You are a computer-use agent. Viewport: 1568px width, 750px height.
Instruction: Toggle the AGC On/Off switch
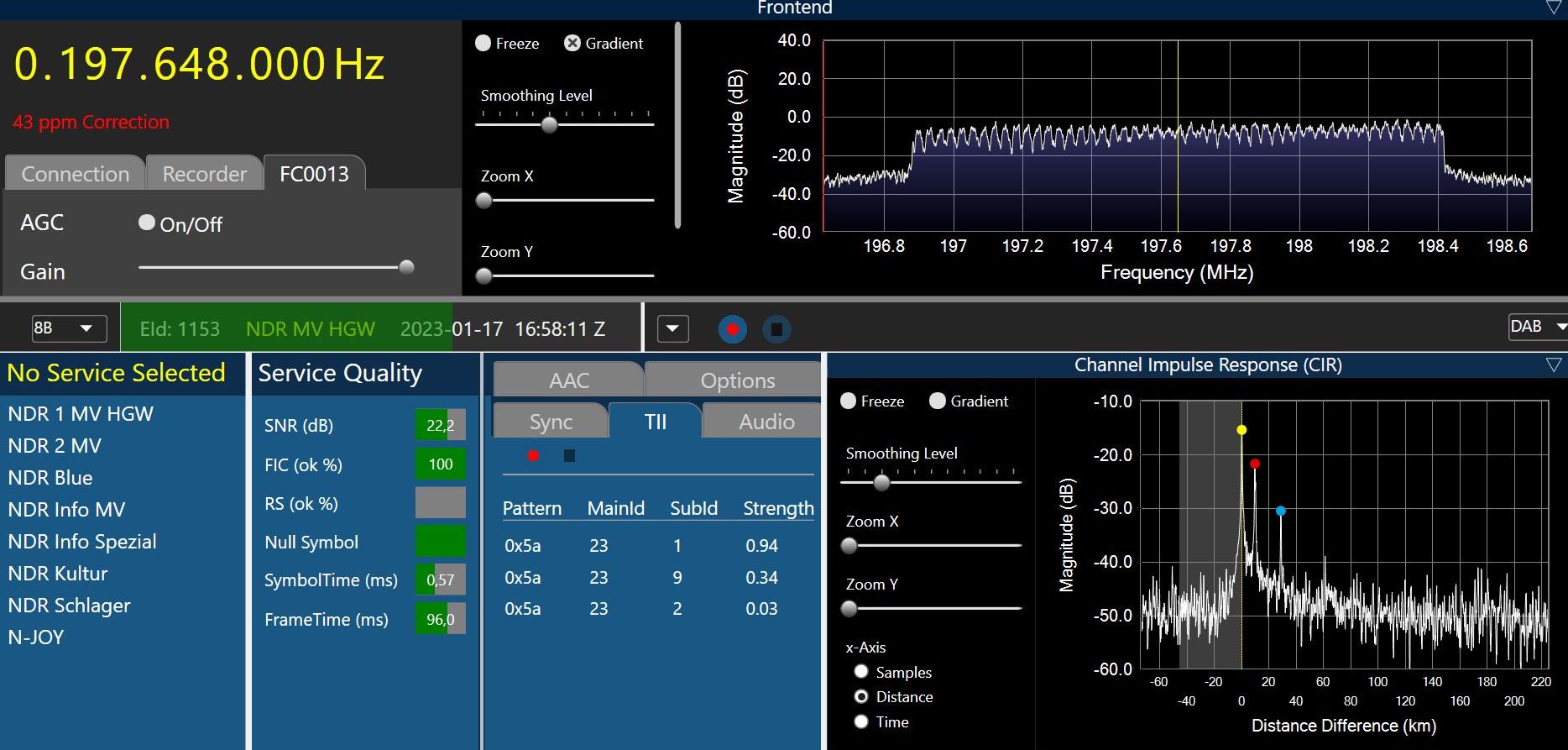pyautogui.click(x=147, y=223)
